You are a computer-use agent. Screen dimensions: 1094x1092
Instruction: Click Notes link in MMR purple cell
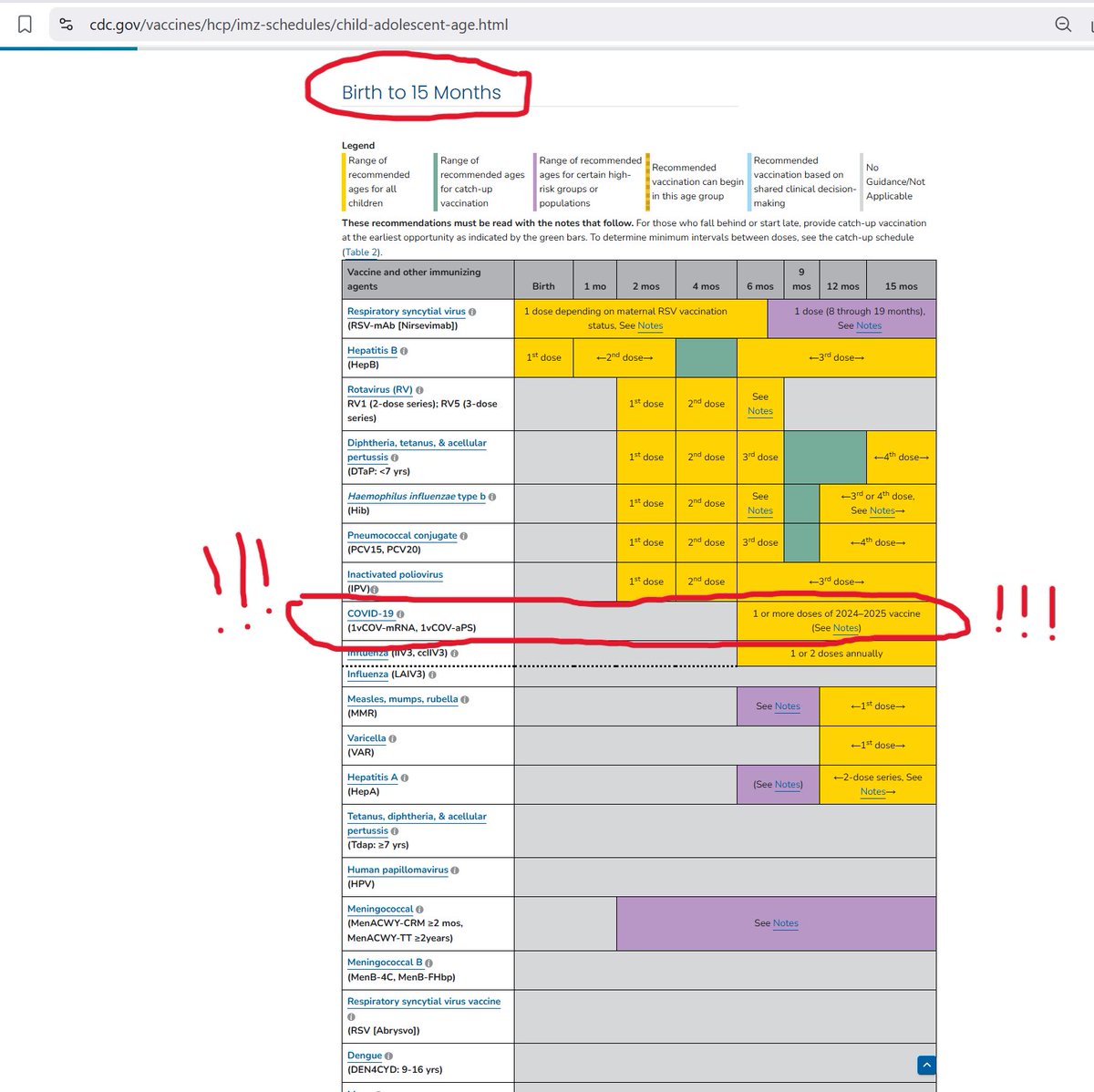point(788,707)
